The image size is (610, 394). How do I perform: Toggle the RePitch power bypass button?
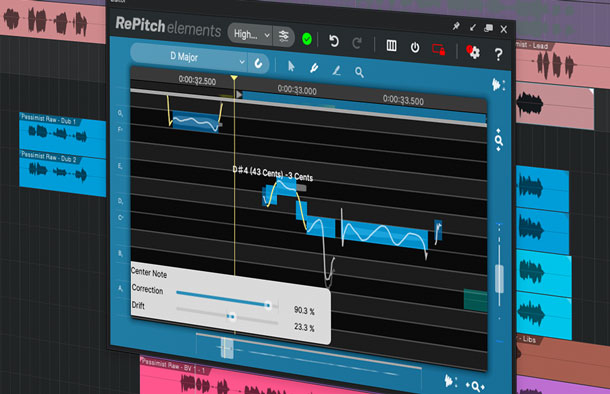415,47
